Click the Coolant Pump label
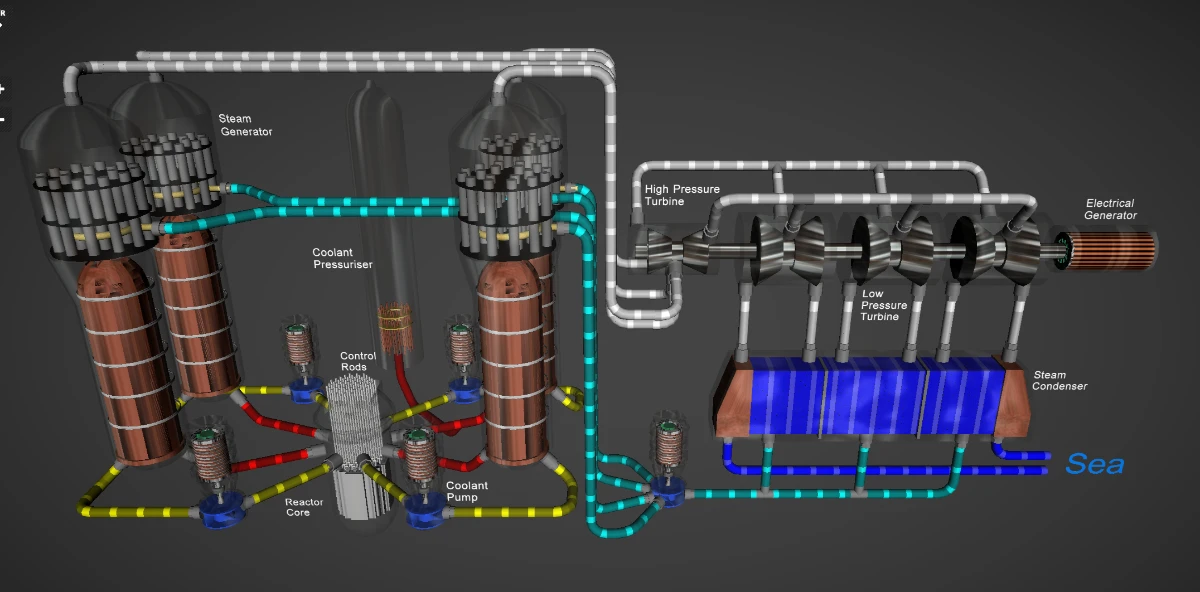This screenshot has width=1200, height=592. click(467, 491)
